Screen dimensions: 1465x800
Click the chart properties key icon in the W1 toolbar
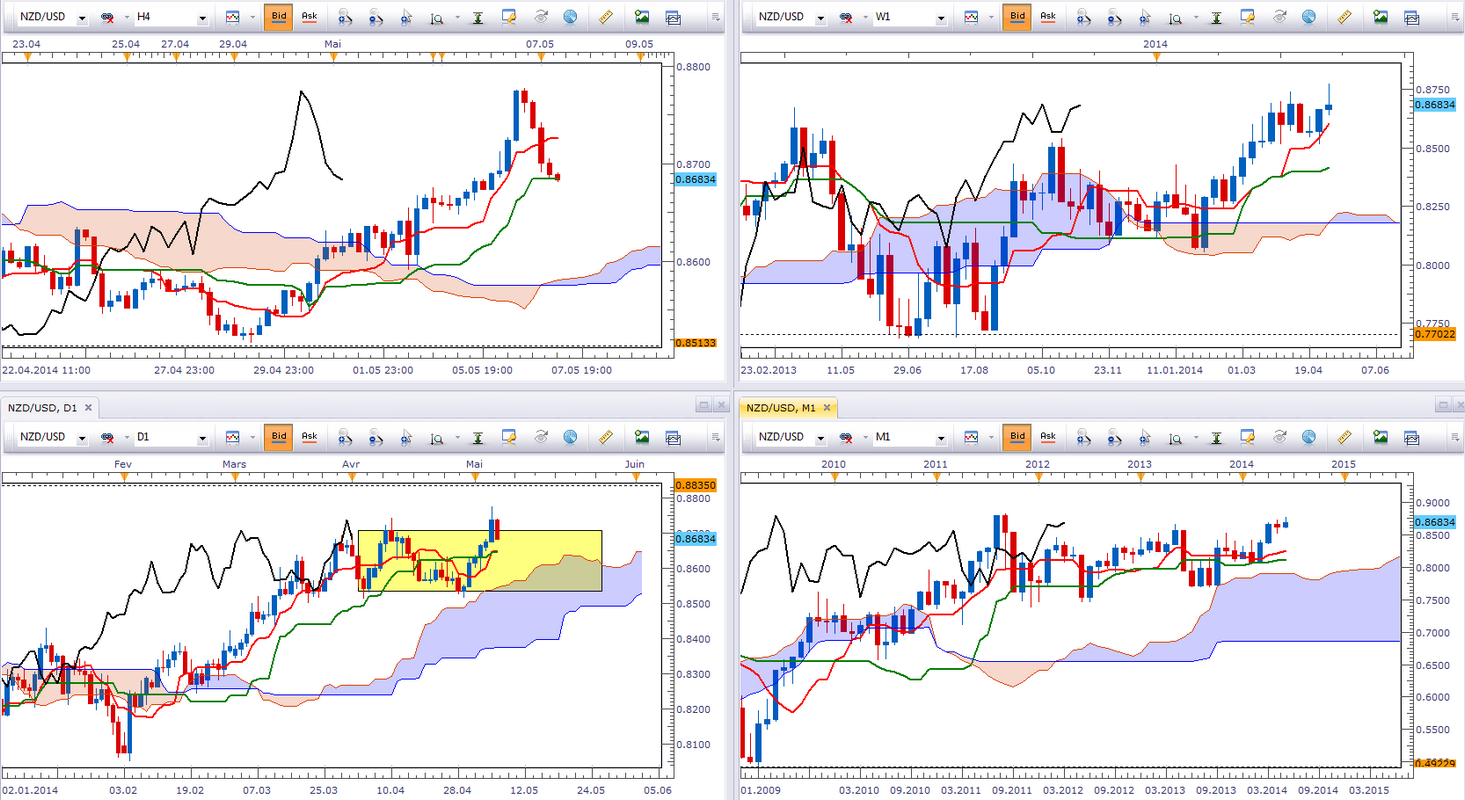click(1249, 17)
